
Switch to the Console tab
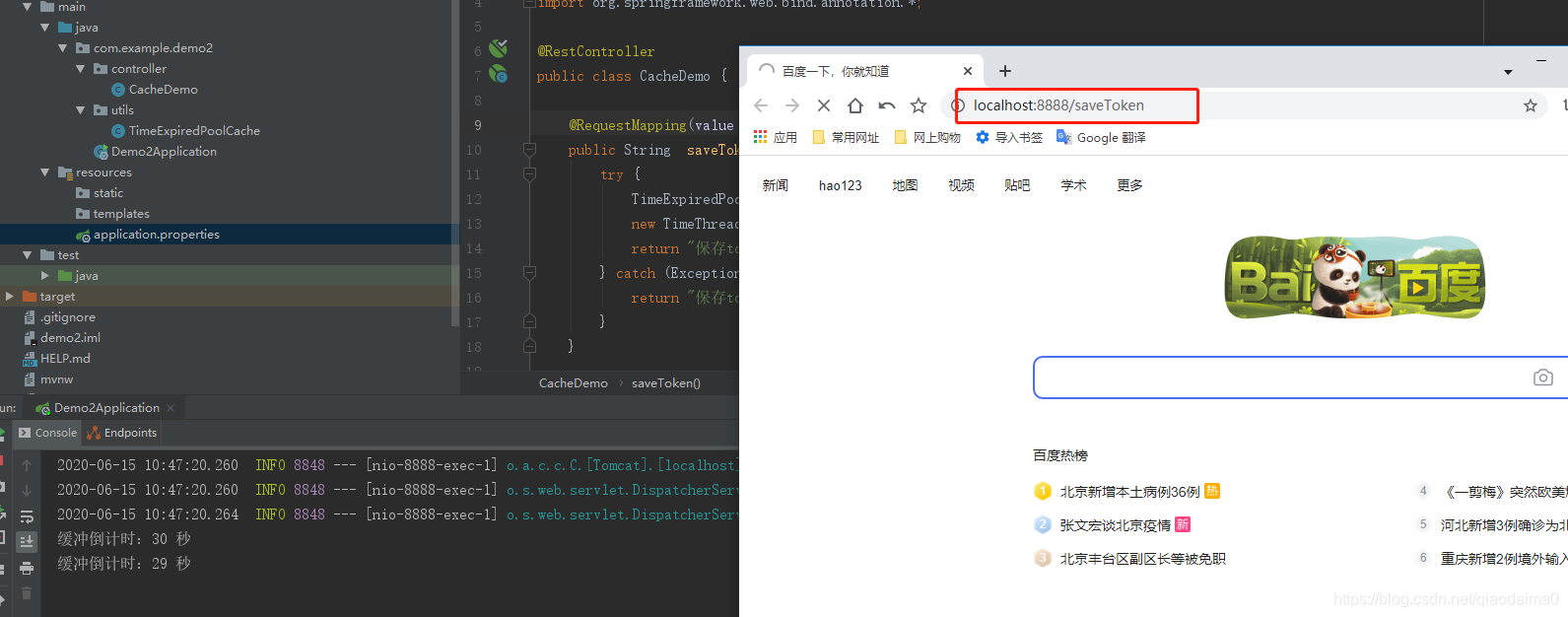coord(47,433)
